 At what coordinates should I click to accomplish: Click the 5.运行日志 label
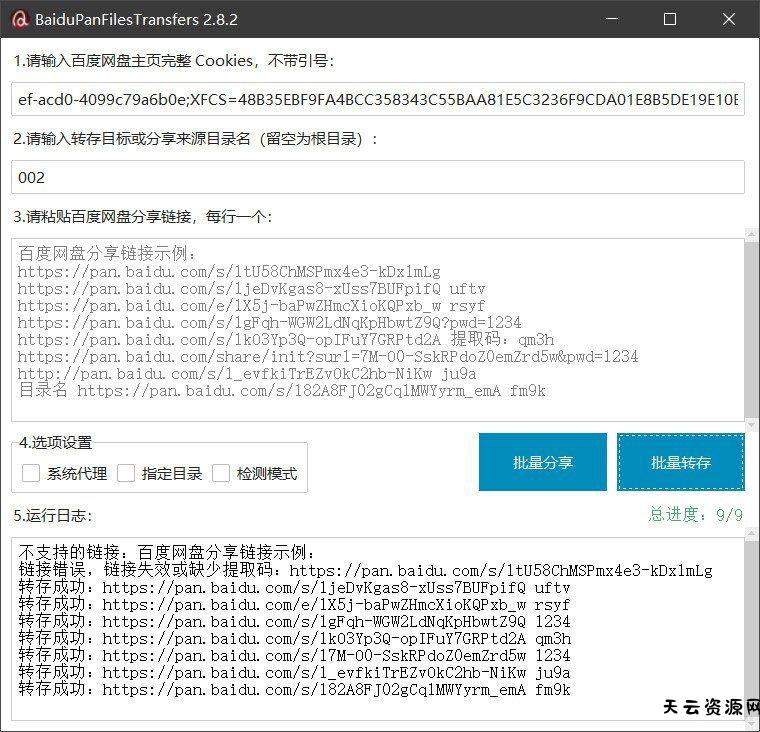pyautogui.click(x=53, y=515)
